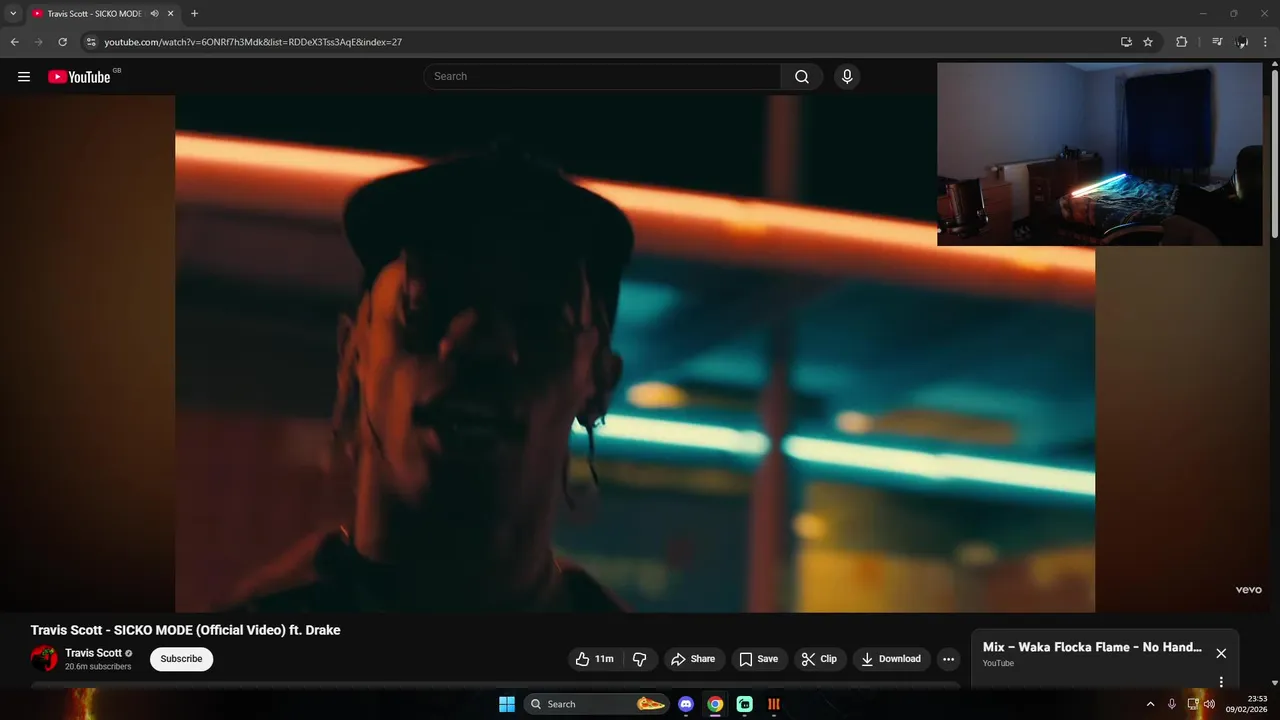
Task: Focus the YouTube search field
Action: tap(602, 77)
